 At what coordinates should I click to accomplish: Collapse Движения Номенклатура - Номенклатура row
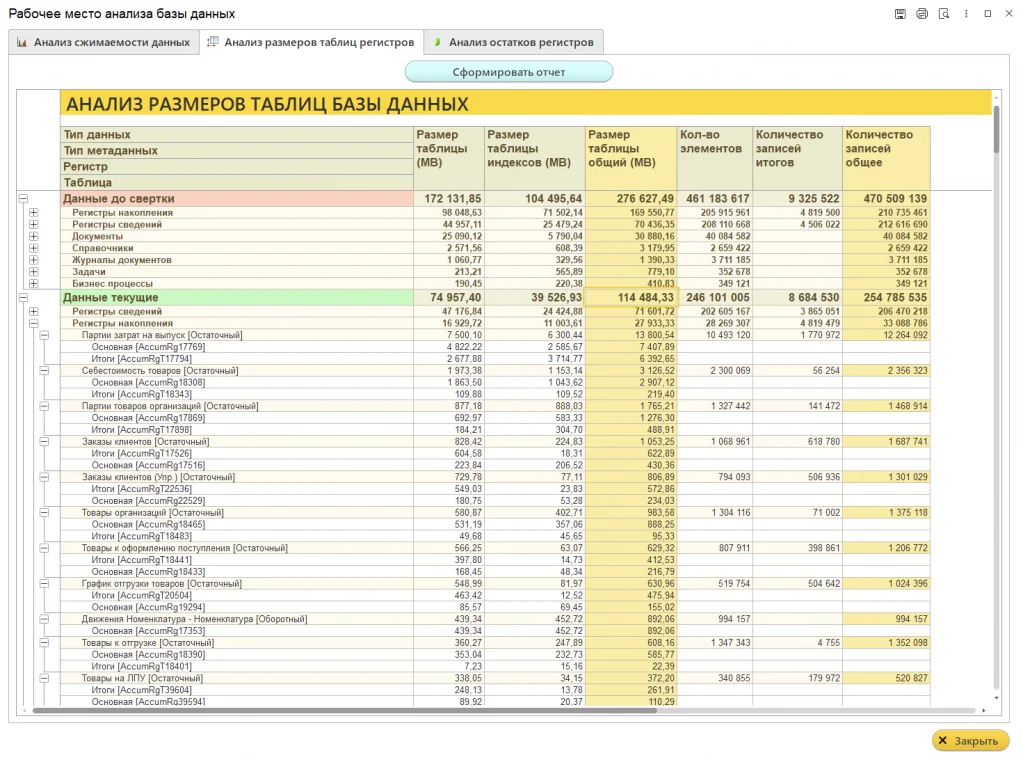point(44,619)
